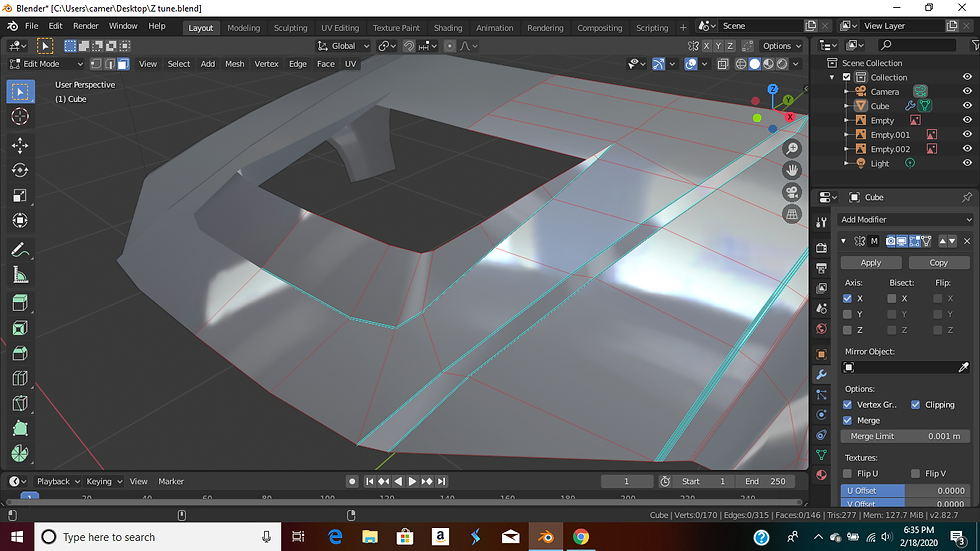
Task: Open the Edit Mode dropdown
Action: point(46,64)
